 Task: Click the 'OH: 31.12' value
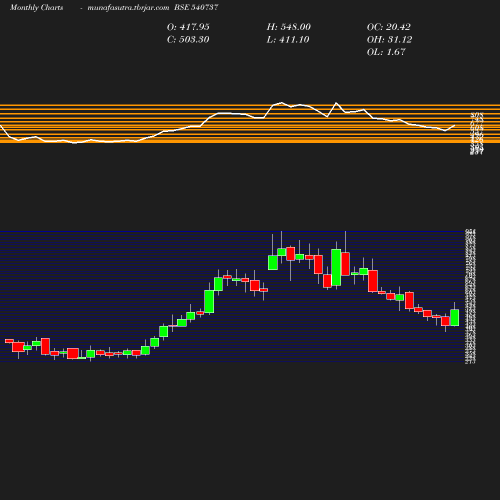point(389,40)
